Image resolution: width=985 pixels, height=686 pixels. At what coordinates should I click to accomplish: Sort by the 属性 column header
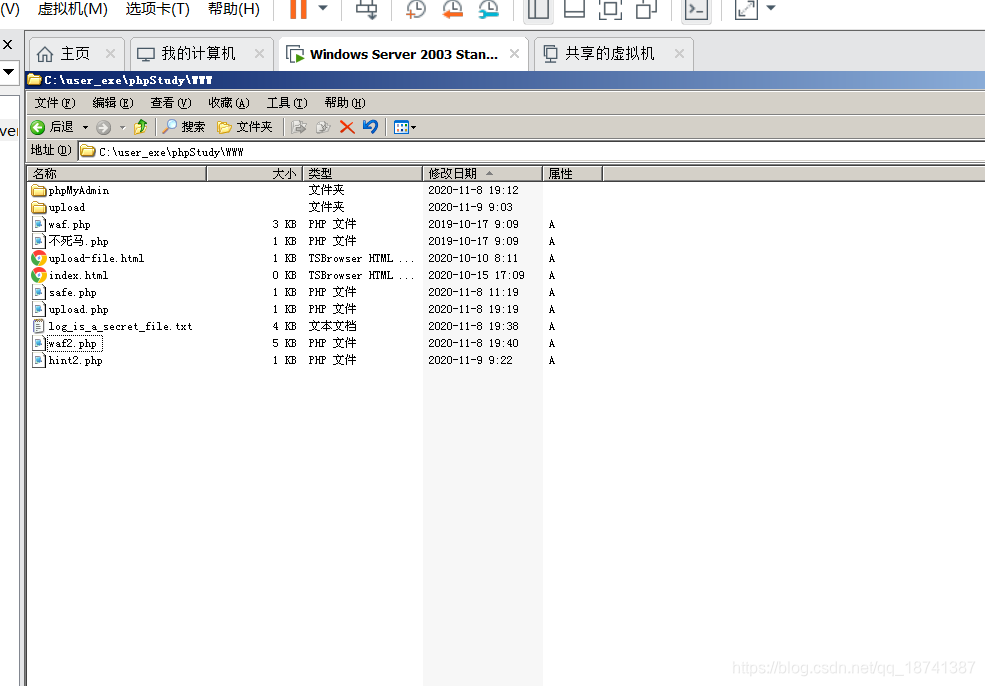[572, 173]
